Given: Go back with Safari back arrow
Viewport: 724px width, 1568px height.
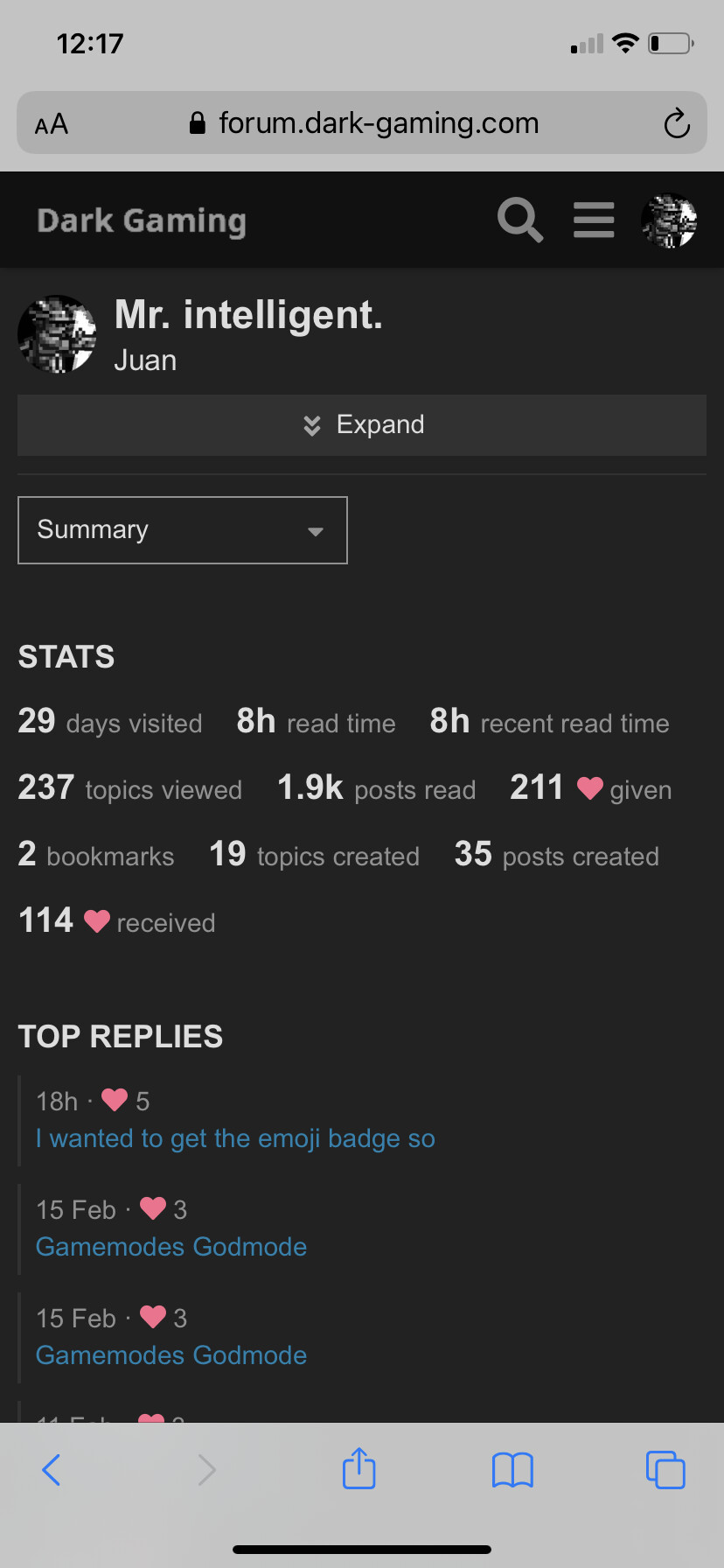Looking at the screenshot, I should tap(52, 1469).
